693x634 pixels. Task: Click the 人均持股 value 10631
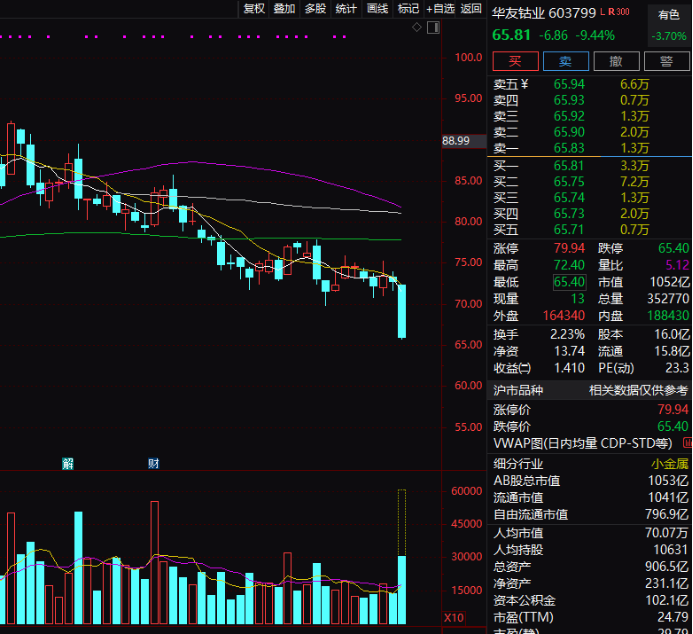[x=671, y=550]
